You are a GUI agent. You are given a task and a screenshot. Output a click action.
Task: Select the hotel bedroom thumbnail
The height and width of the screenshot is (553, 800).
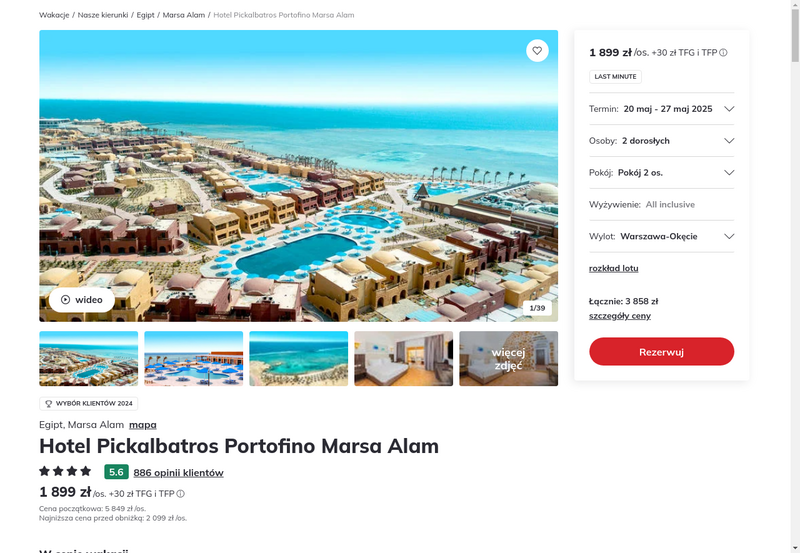pos(404,359)
